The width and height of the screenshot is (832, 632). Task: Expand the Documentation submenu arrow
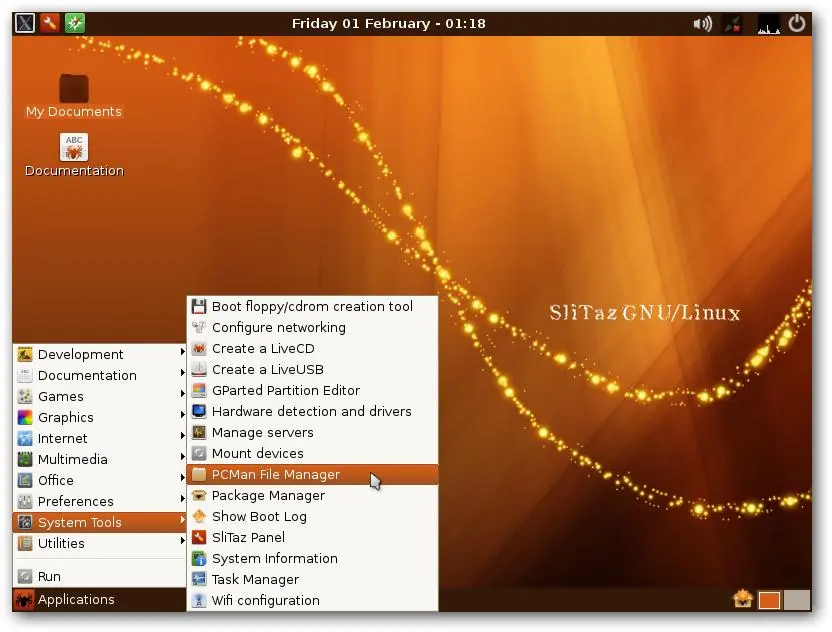pyautogui.click(x=182, y=373)
